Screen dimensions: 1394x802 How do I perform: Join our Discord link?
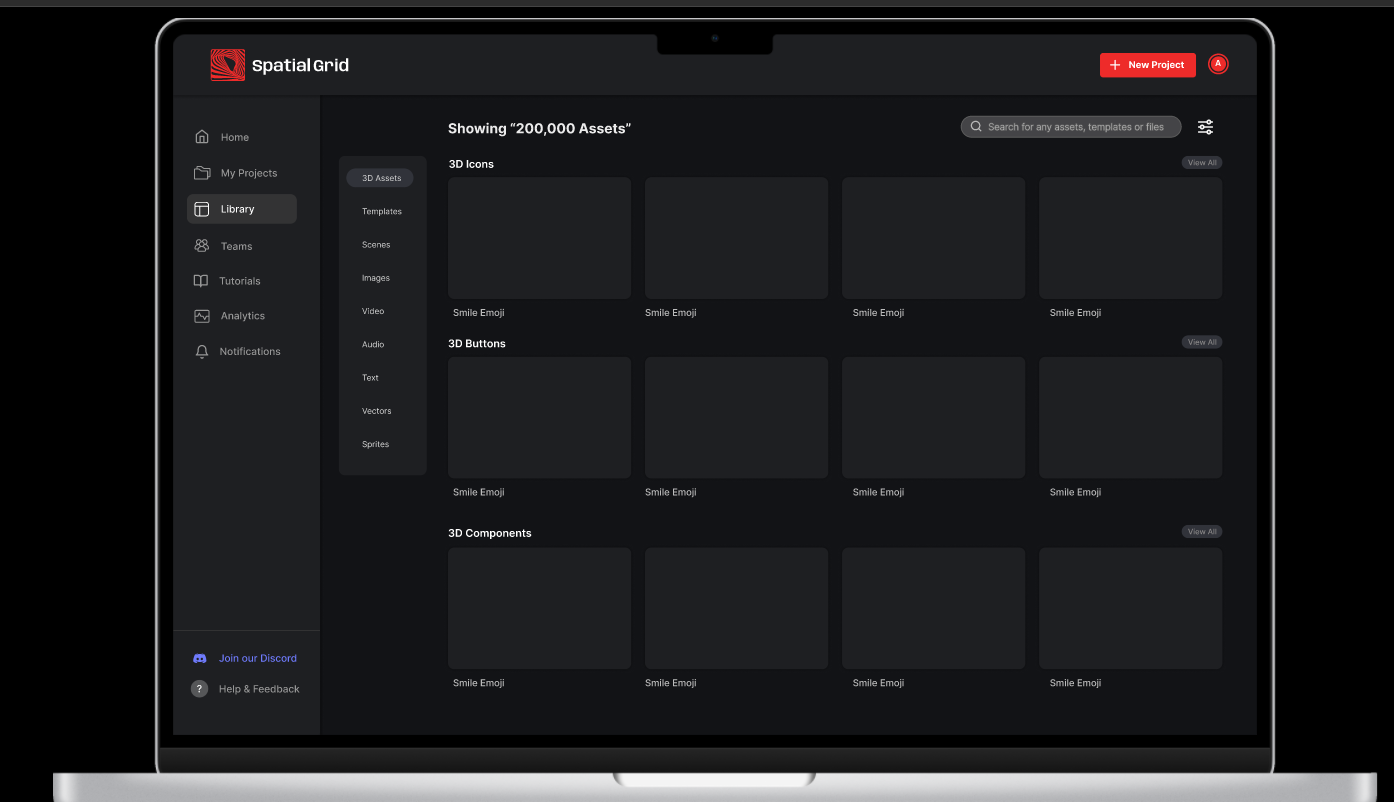coord(257,658)
